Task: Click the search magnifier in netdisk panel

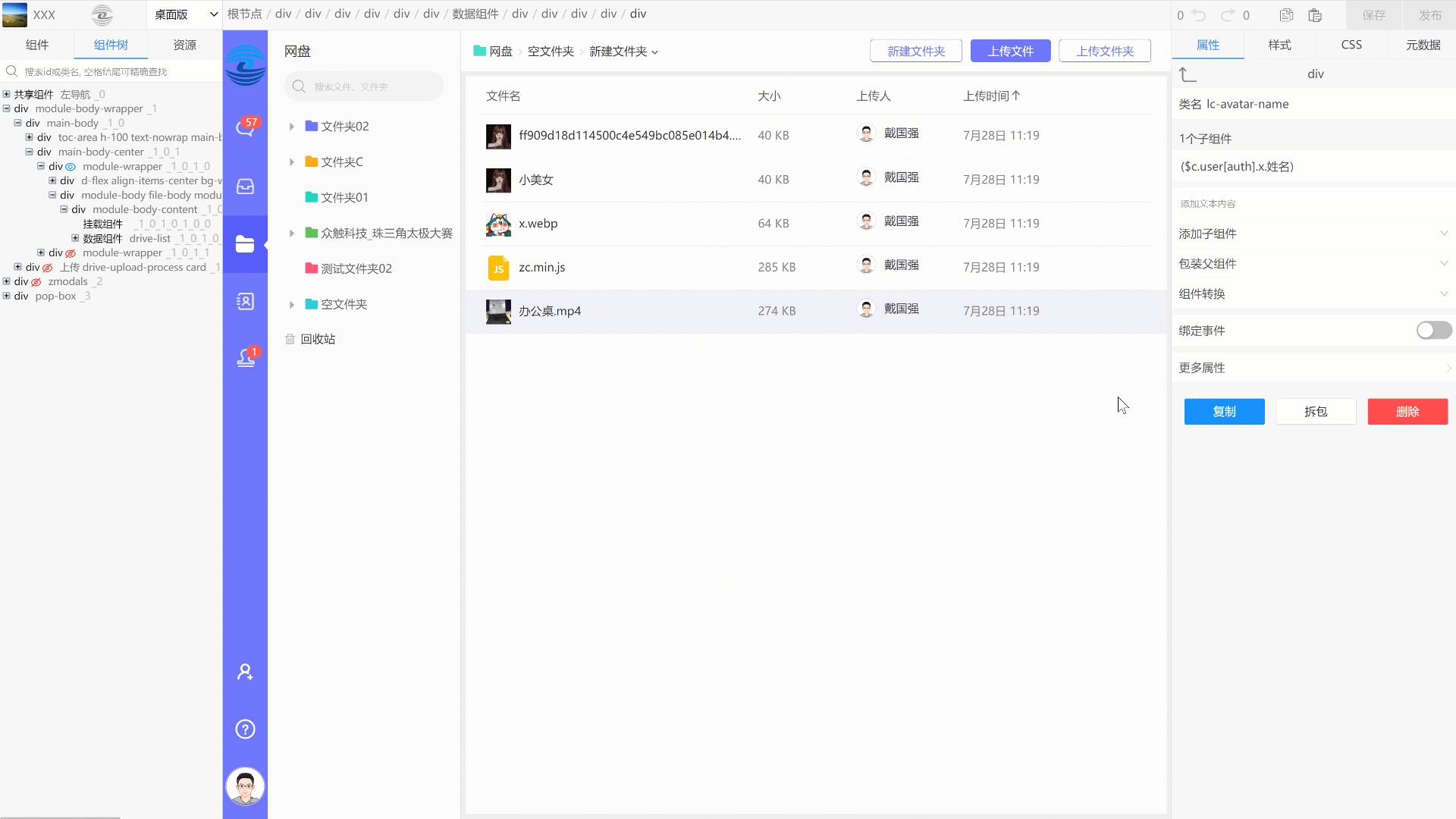Action: [300, 86]
